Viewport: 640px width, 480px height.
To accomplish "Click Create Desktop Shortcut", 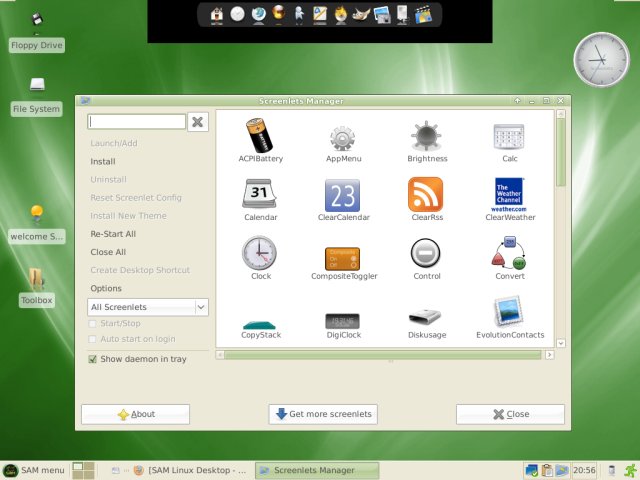I will tap(140, 270).
